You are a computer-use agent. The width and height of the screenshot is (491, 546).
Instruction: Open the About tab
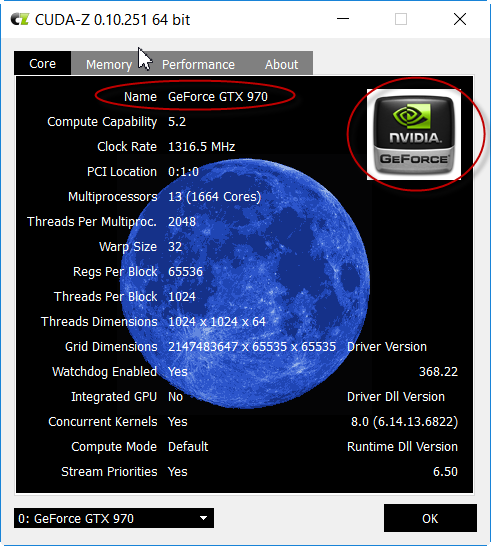[281, 64]
